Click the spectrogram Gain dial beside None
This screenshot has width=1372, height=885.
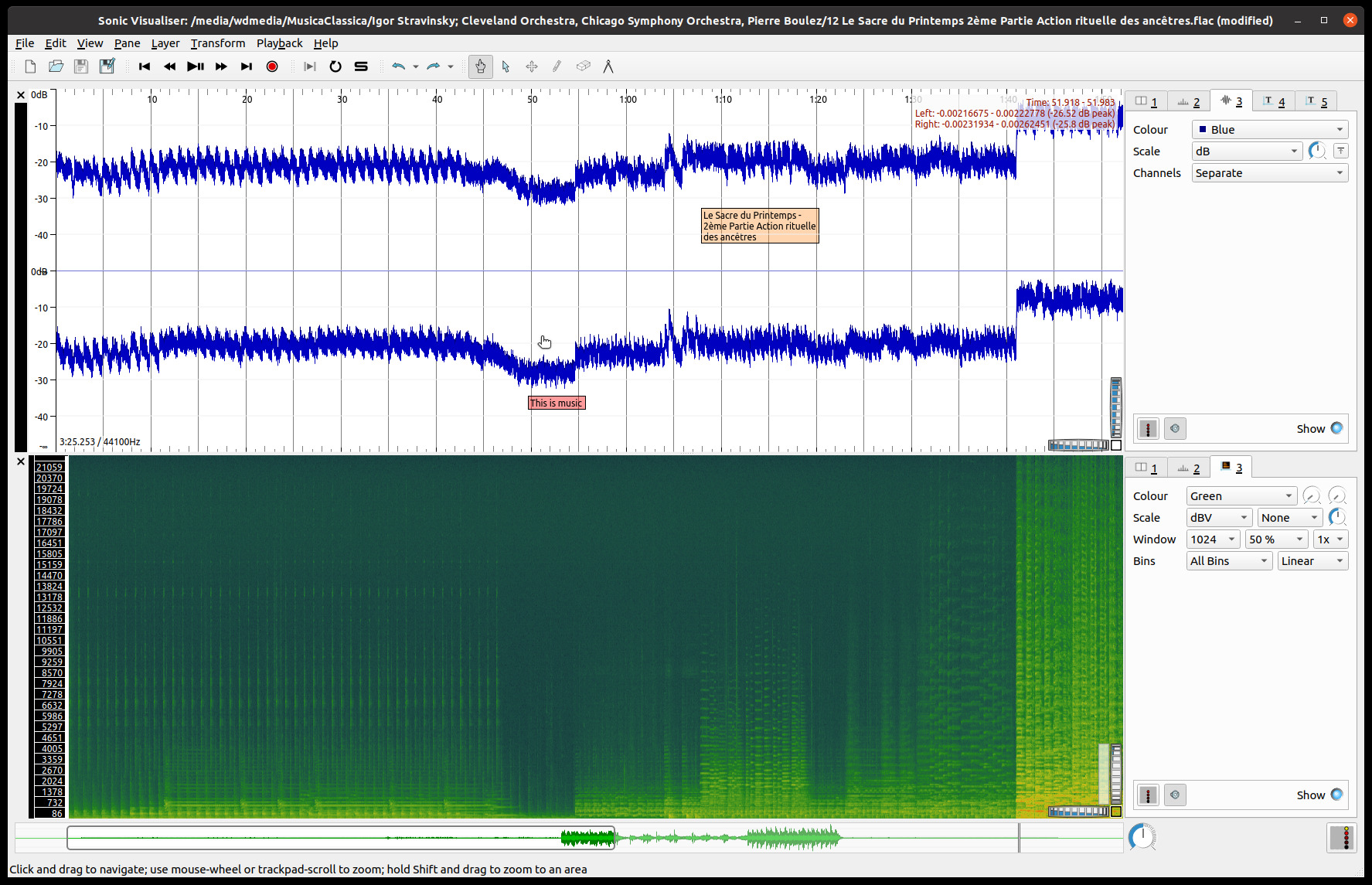point(1337,517)
